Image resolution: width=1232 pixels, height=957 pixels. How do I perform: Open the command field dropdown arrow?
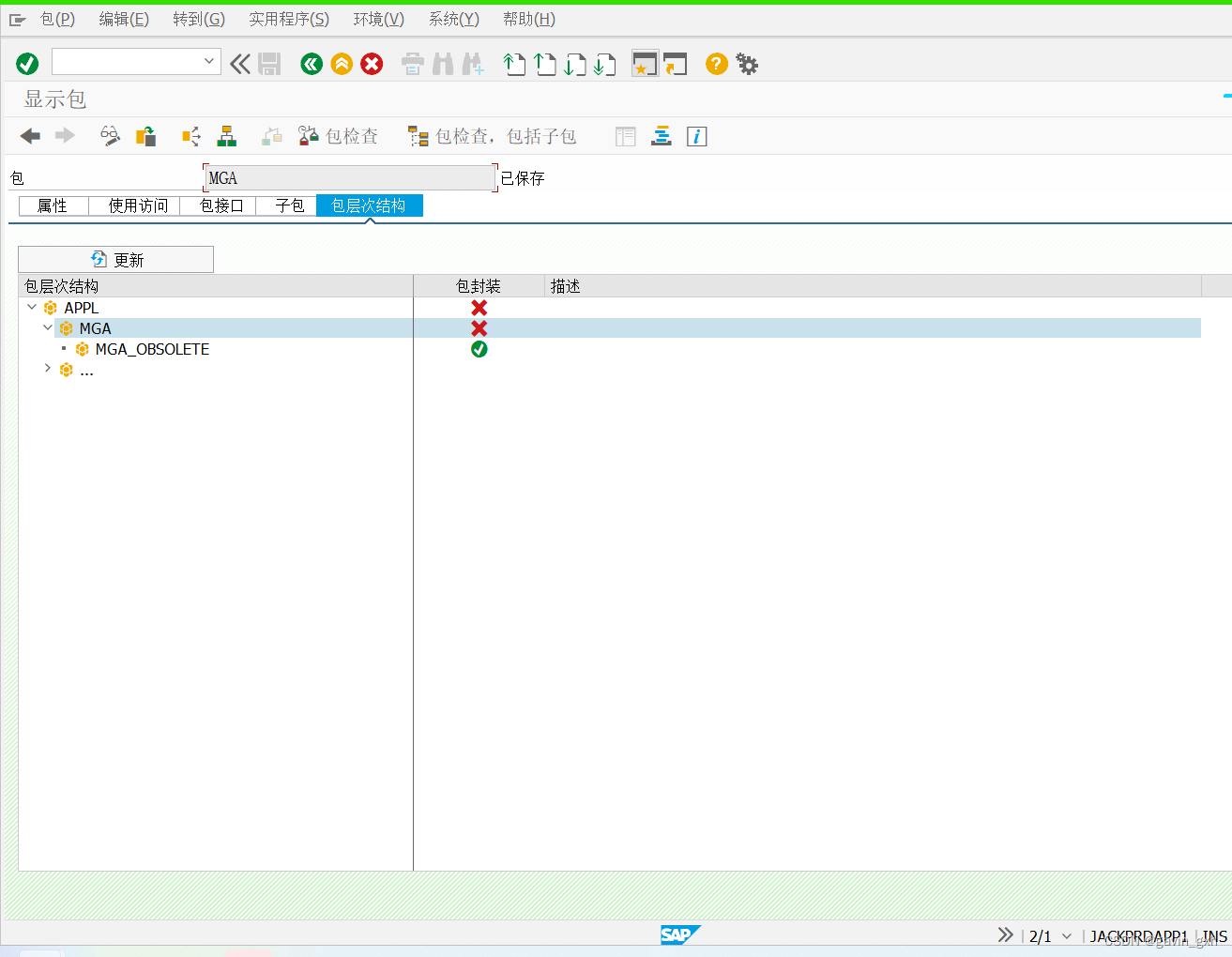click(209, 61)
